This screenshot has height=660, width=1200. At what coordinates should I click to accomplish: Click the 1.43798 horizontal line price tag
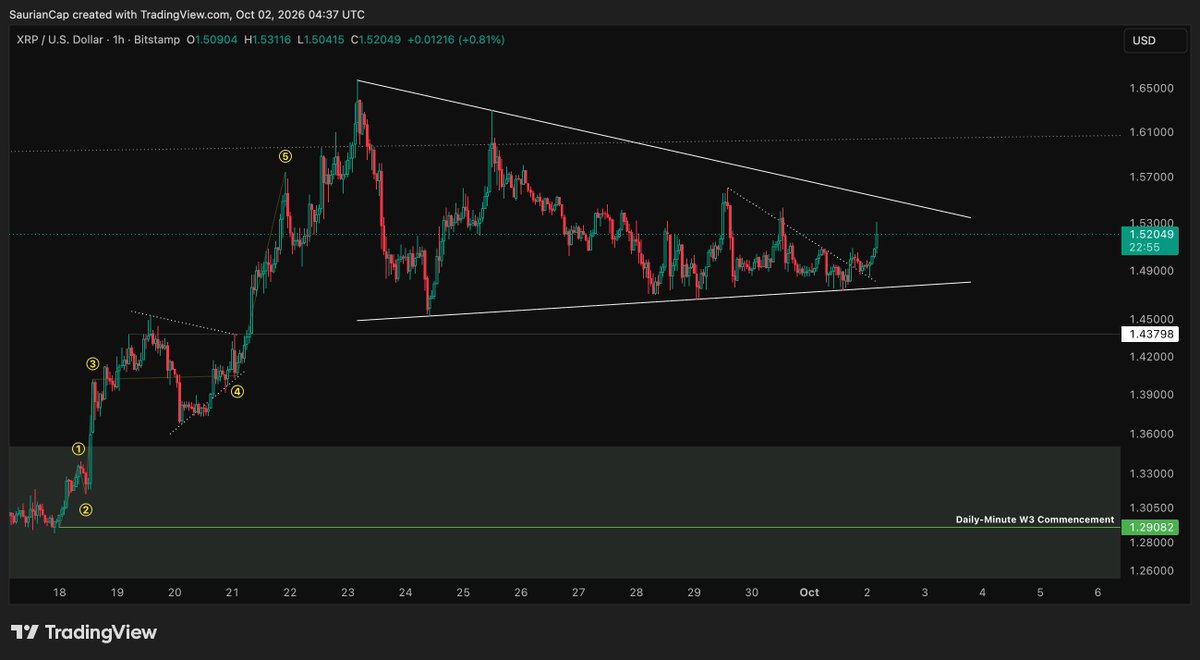(x=1149, y=335)
